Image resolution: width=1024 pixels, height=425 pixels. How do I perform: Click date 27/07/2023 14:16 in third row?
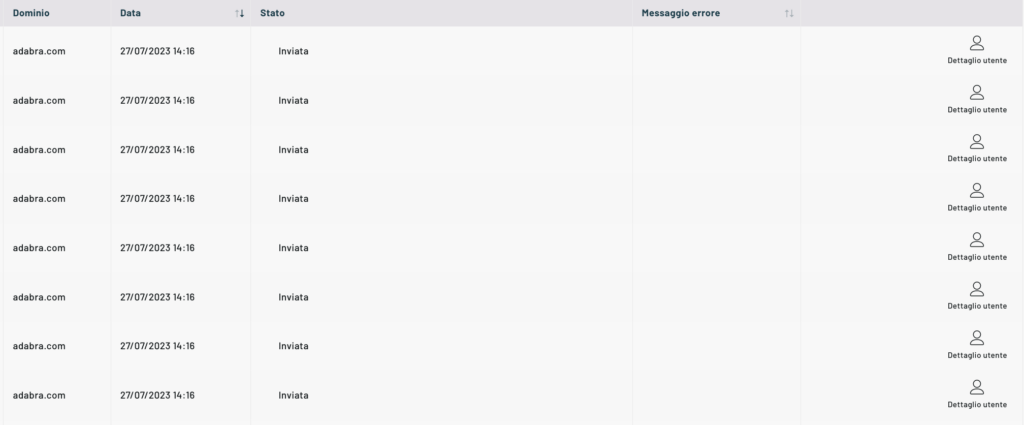click(157, 150)
